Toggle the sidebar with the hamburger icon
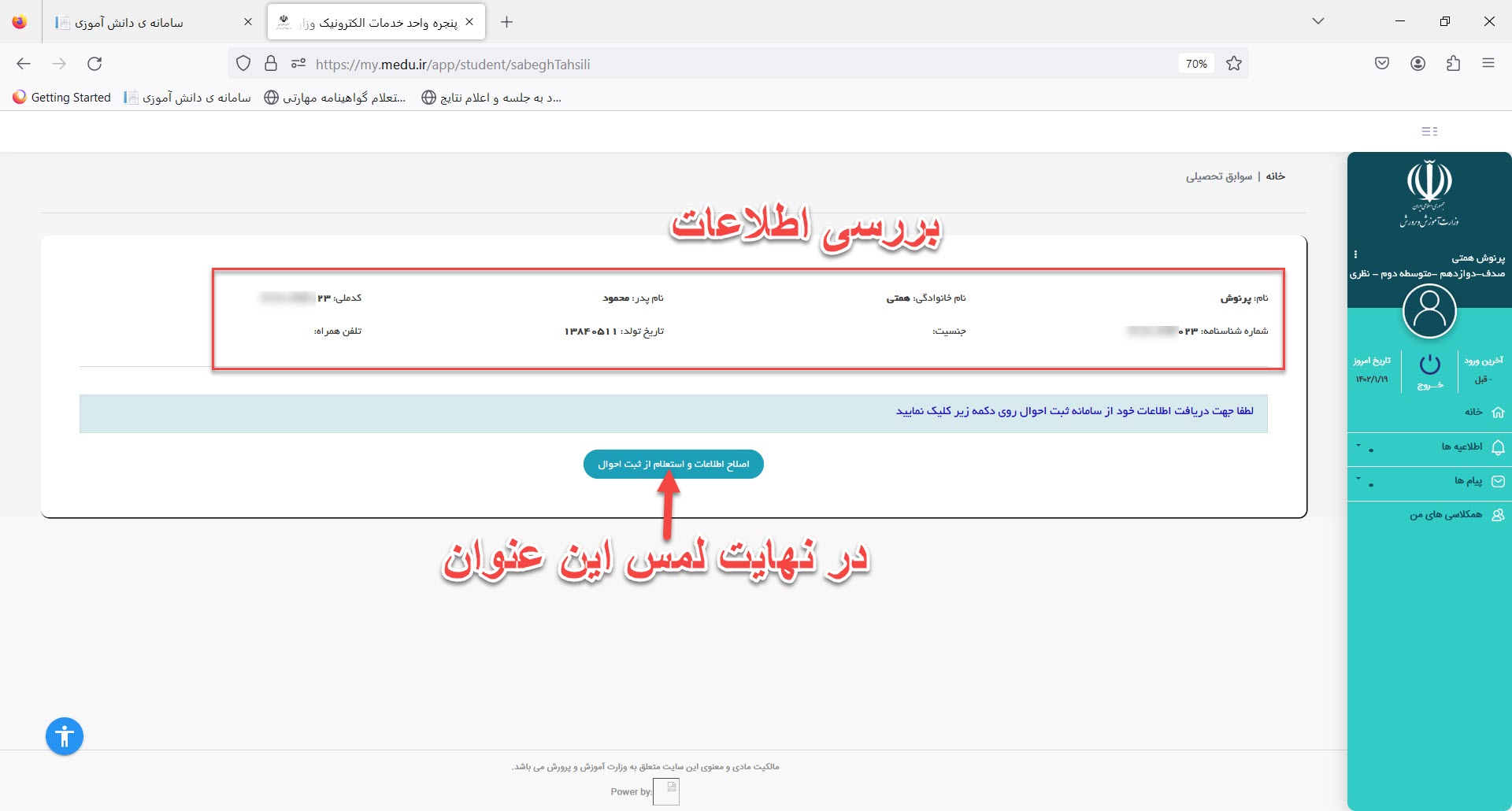Viewport: 1512px width, 811px height. [x=1429, y=131]
